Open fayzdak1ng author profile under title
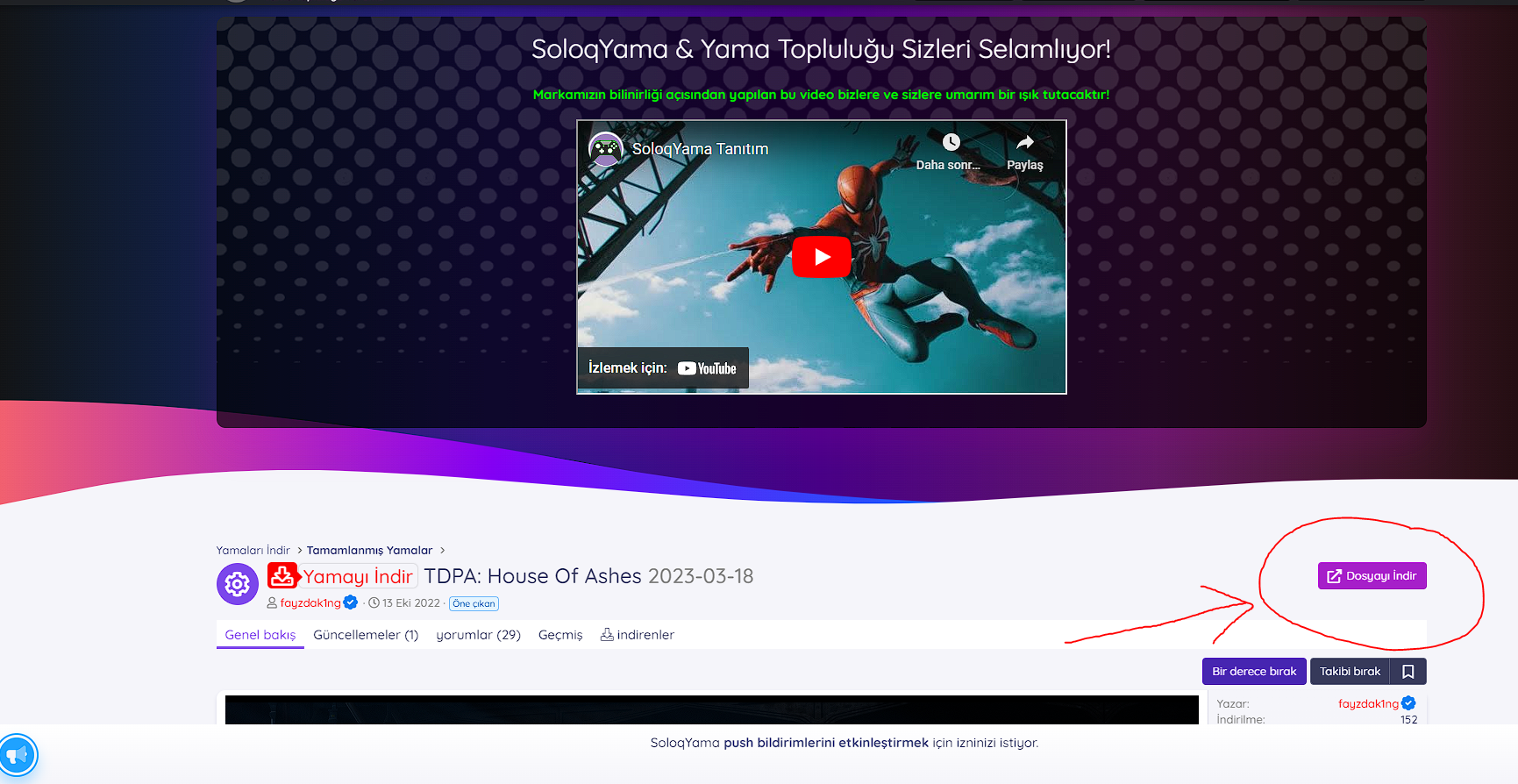This screenshot has width=1518, height=784. [310, 603]
